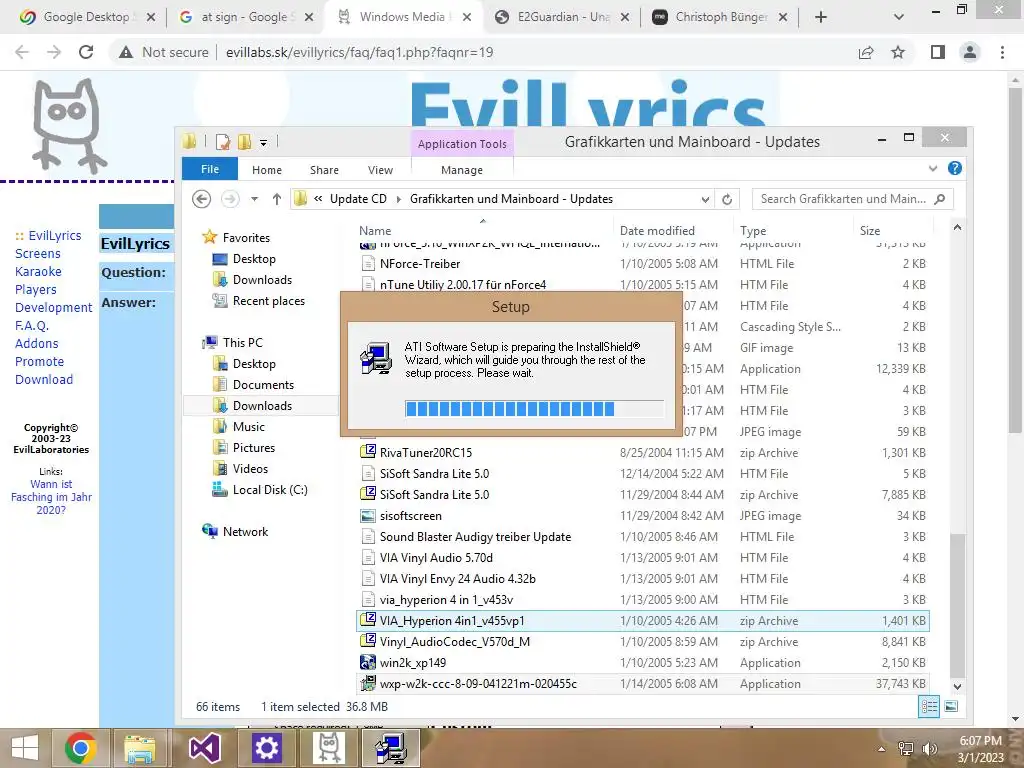Click the volume speaker tray icon
Screen dimensions: 1024x768
click(929, 749)
